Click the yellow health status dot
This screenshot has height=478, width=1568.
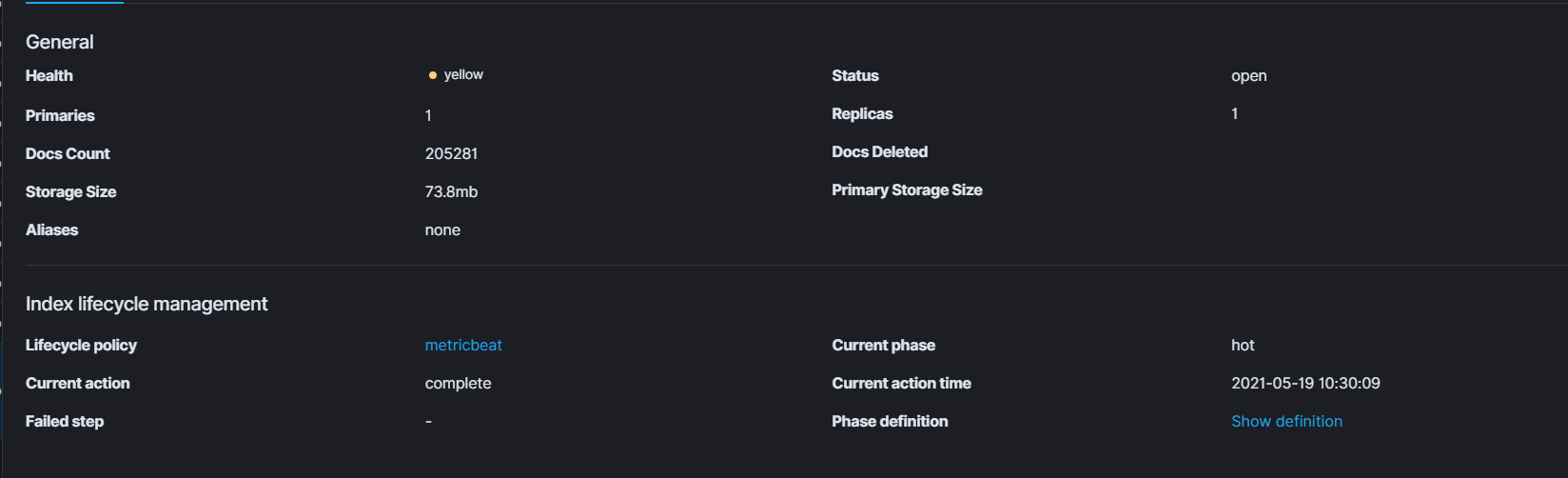[433, 75]
